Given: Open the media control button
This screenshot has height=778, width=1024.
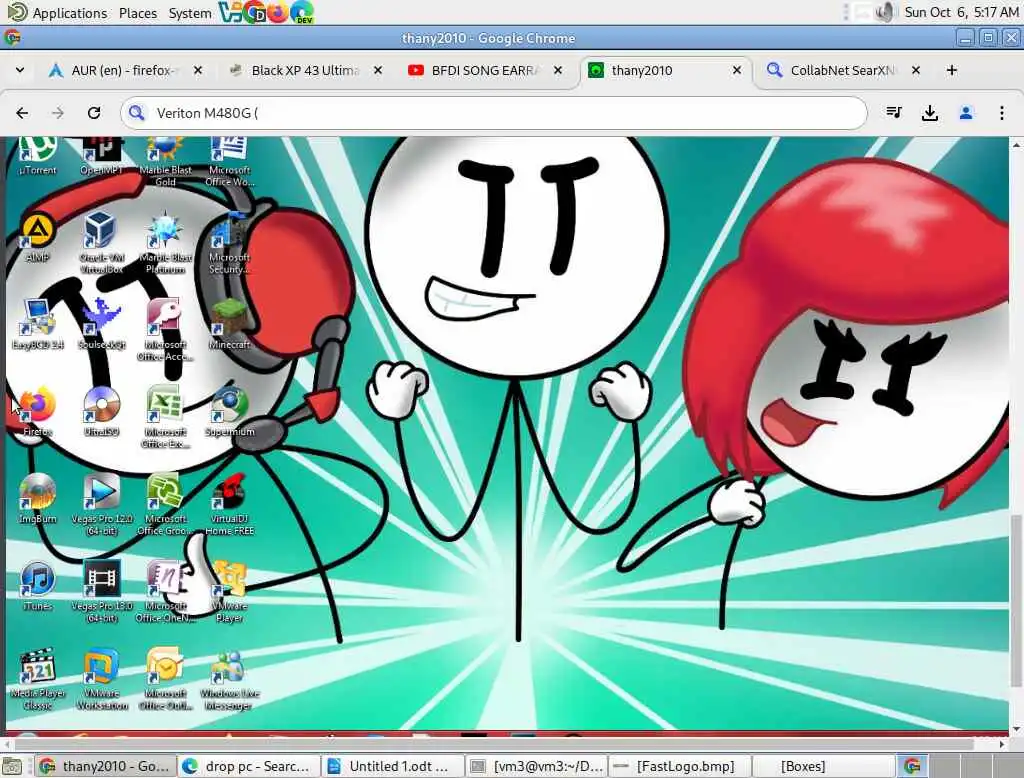Looking at the screenshot, I should pyautogui.click(x=894, y=113).
